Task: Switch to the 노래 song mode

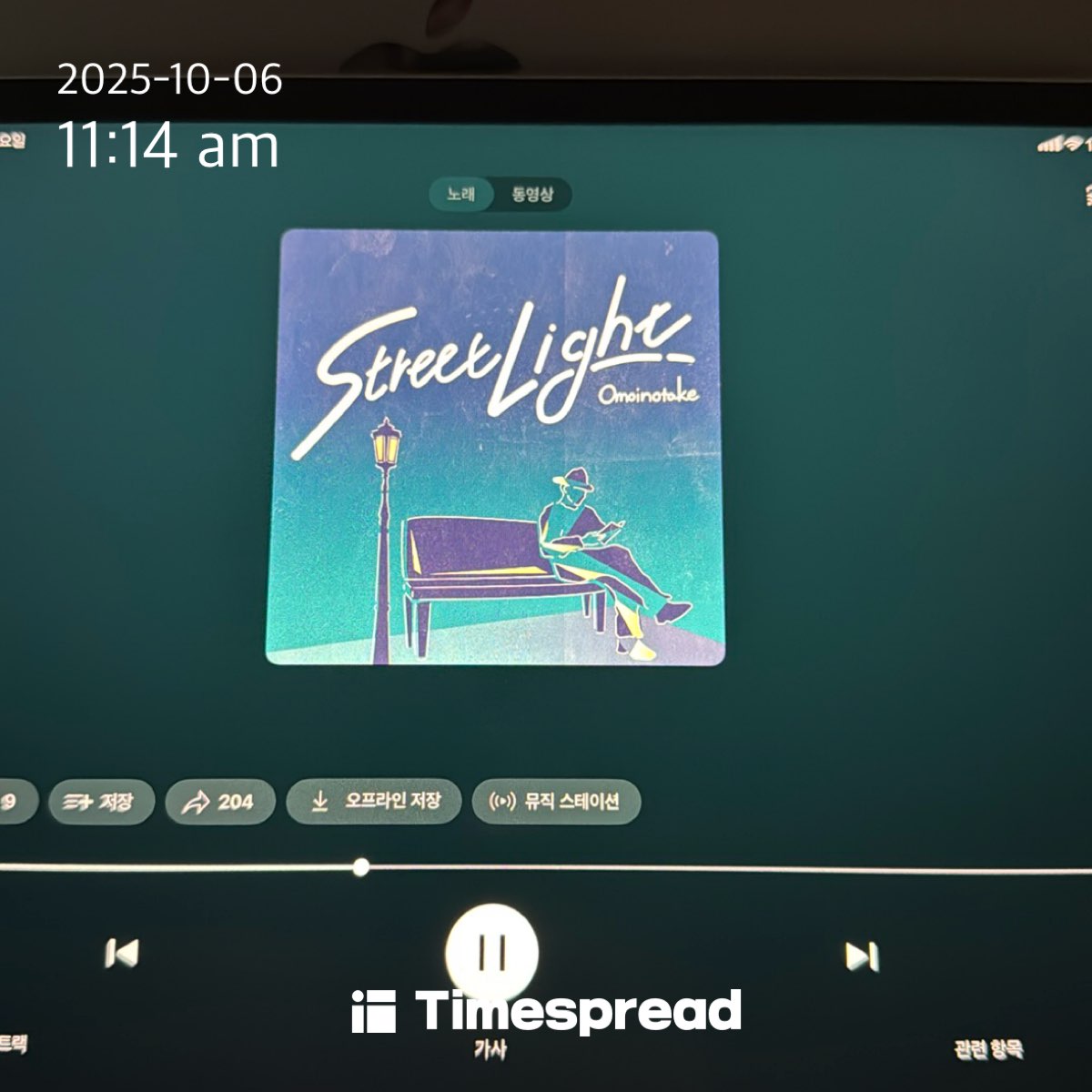Action: pyautogui.click(x=460, y=194)
